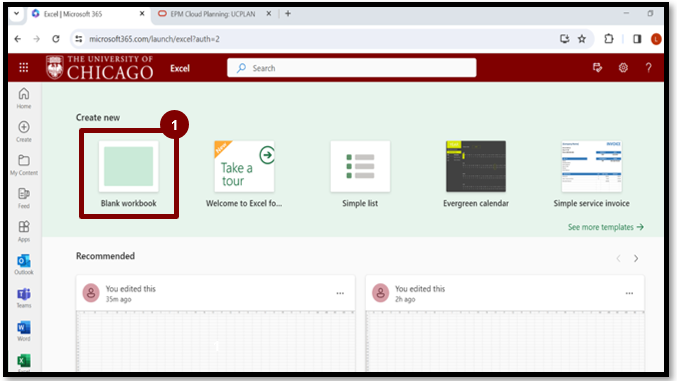
Task: Click the install app icon in address bar
Action: pyautogui.click(x=564, y=39)
